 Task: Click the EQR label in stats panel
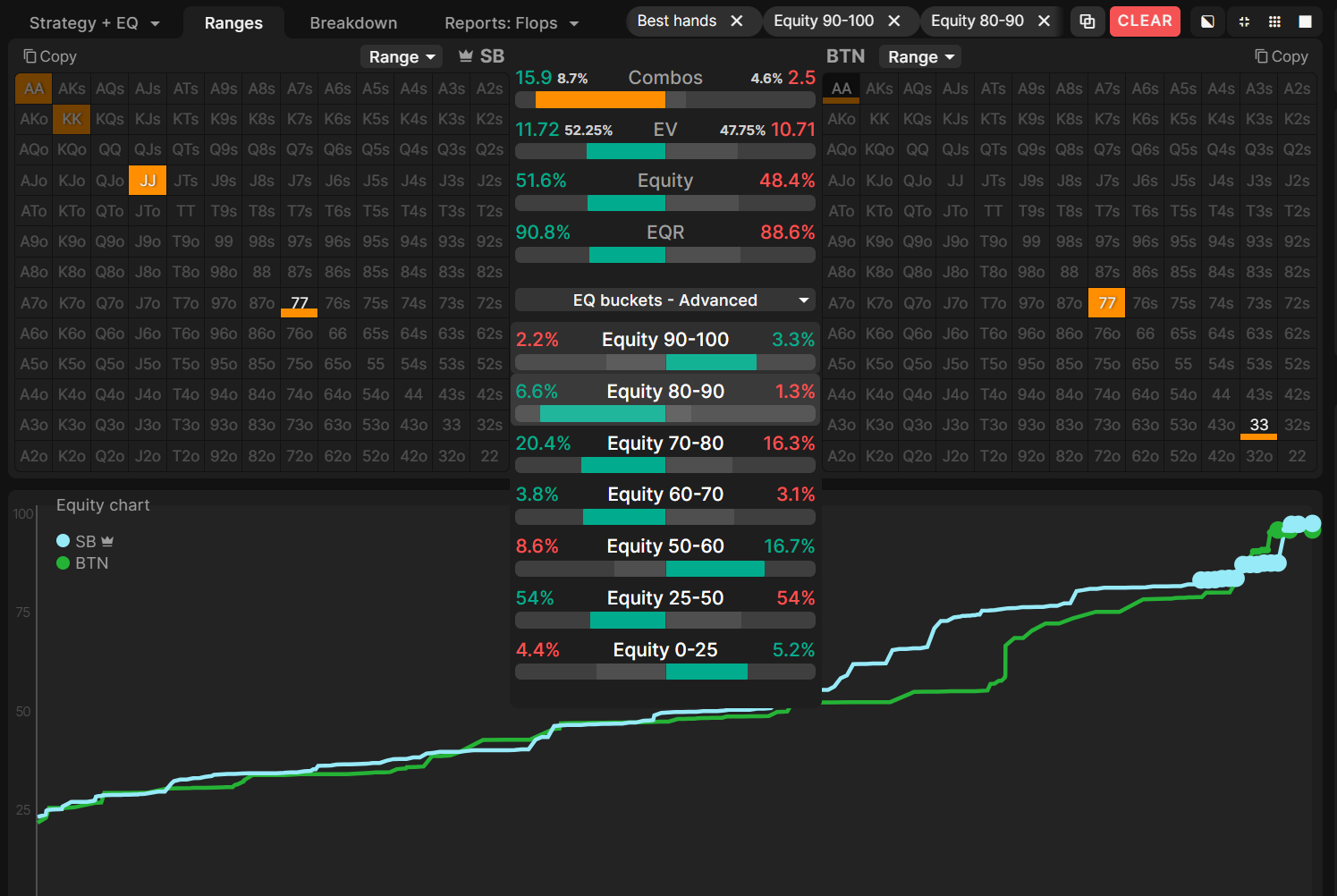(665, 232)
